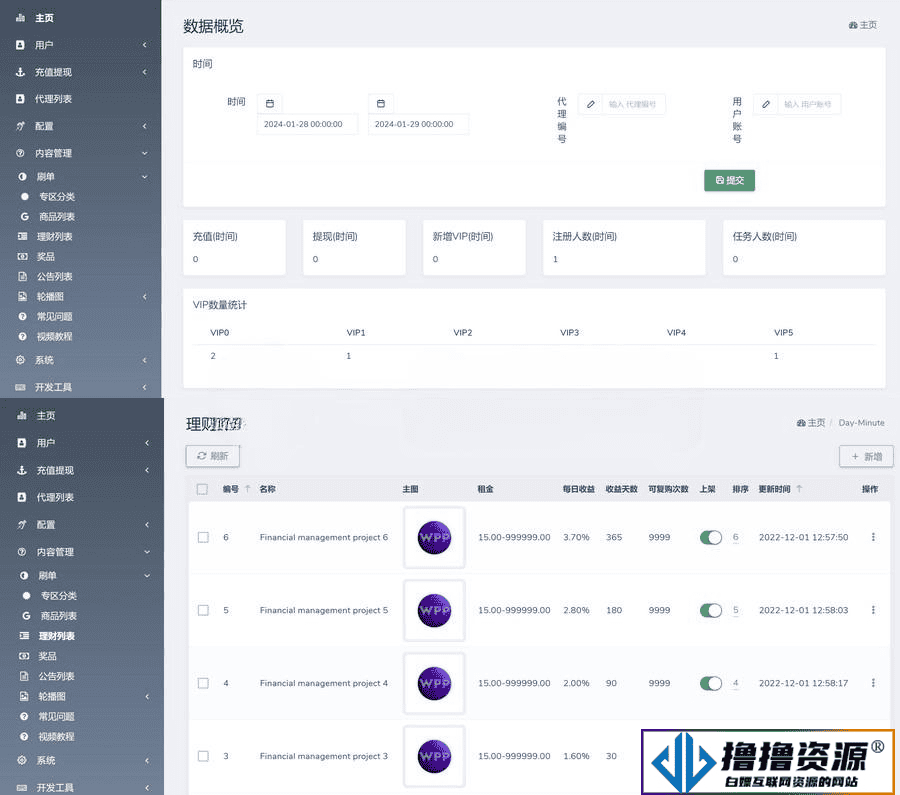Open three-dot actions for project 6 row
This screenshot has height=795, width=900.
pyautogui.click(x=873, y=537)
